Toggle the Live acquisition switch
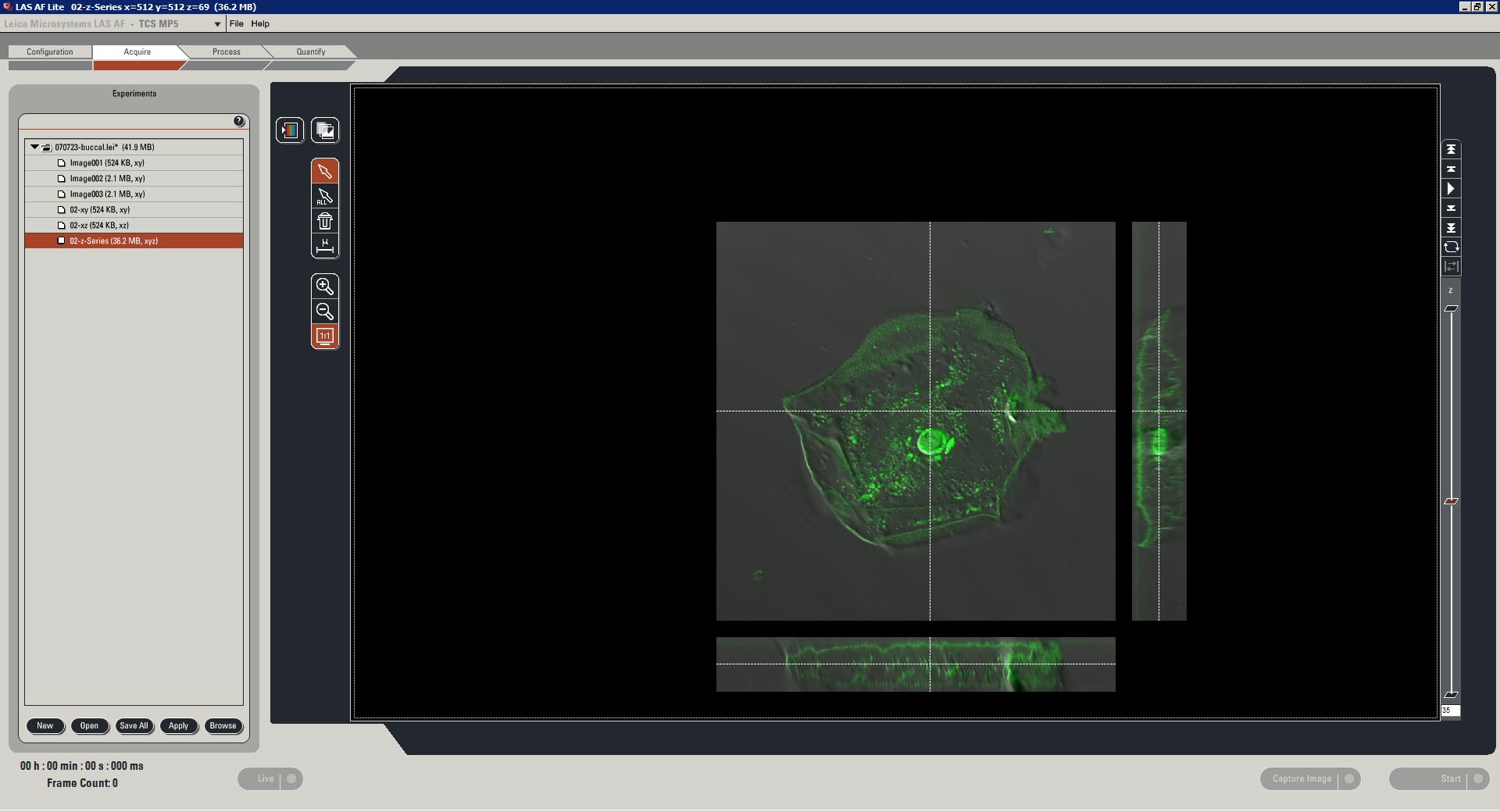This screenshot has width=1500, height=812. [x=291, y=778]
